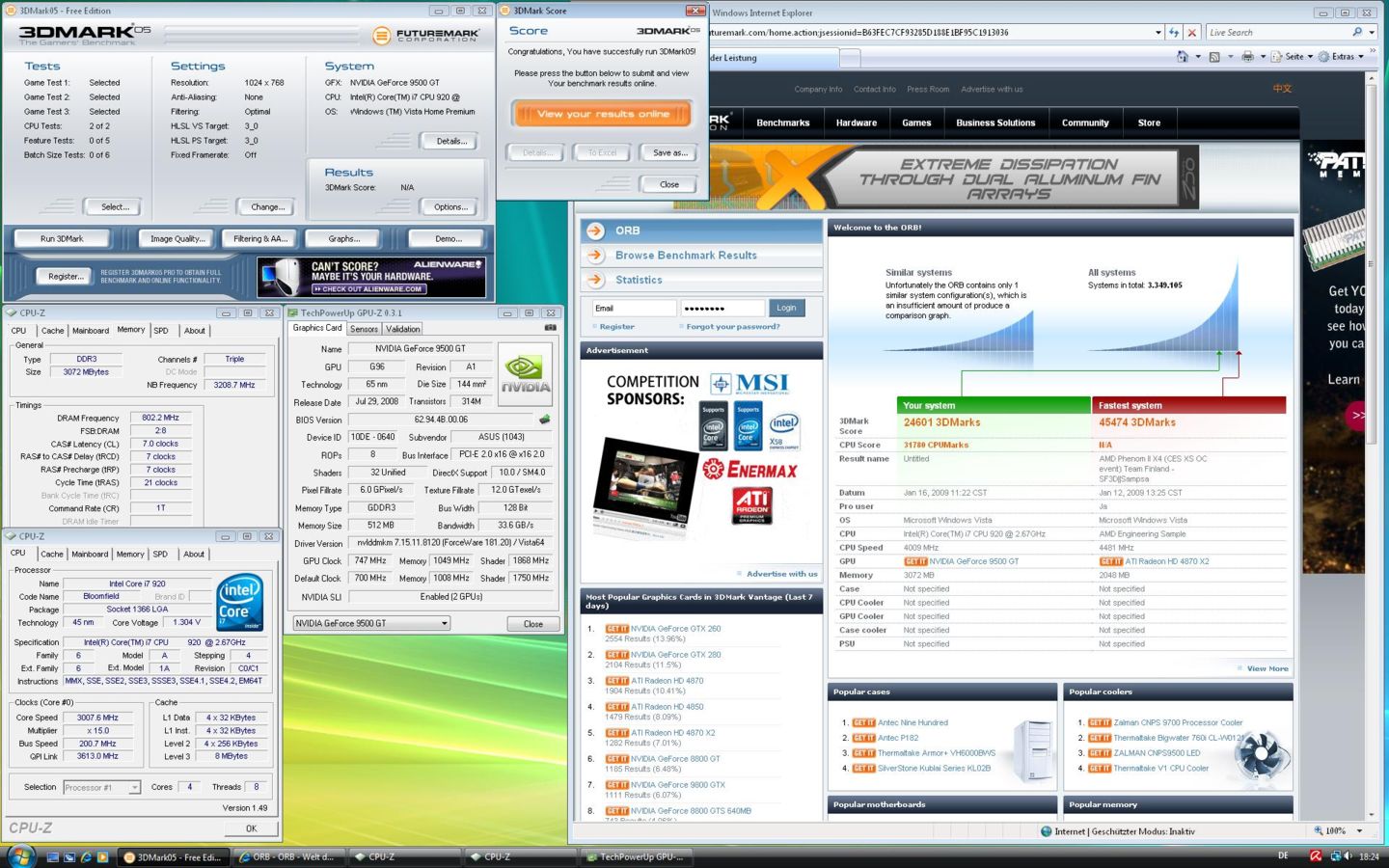Viewport: 1389px width, 868px height.
Task: Click the TechPowerUp GPU-Z taskbar button
Action: pyautogui.click(x=635, y=856)
